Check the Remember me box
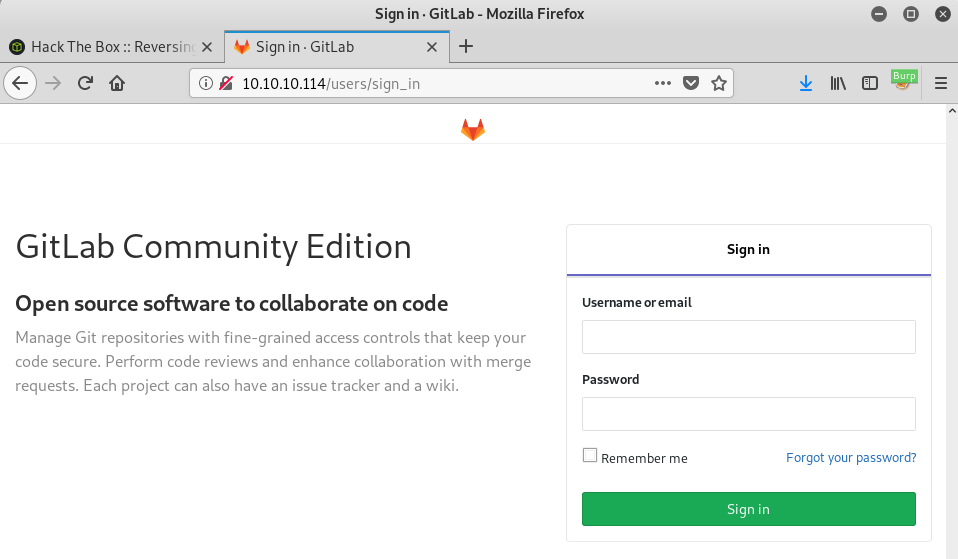 (x=590, y=456)
